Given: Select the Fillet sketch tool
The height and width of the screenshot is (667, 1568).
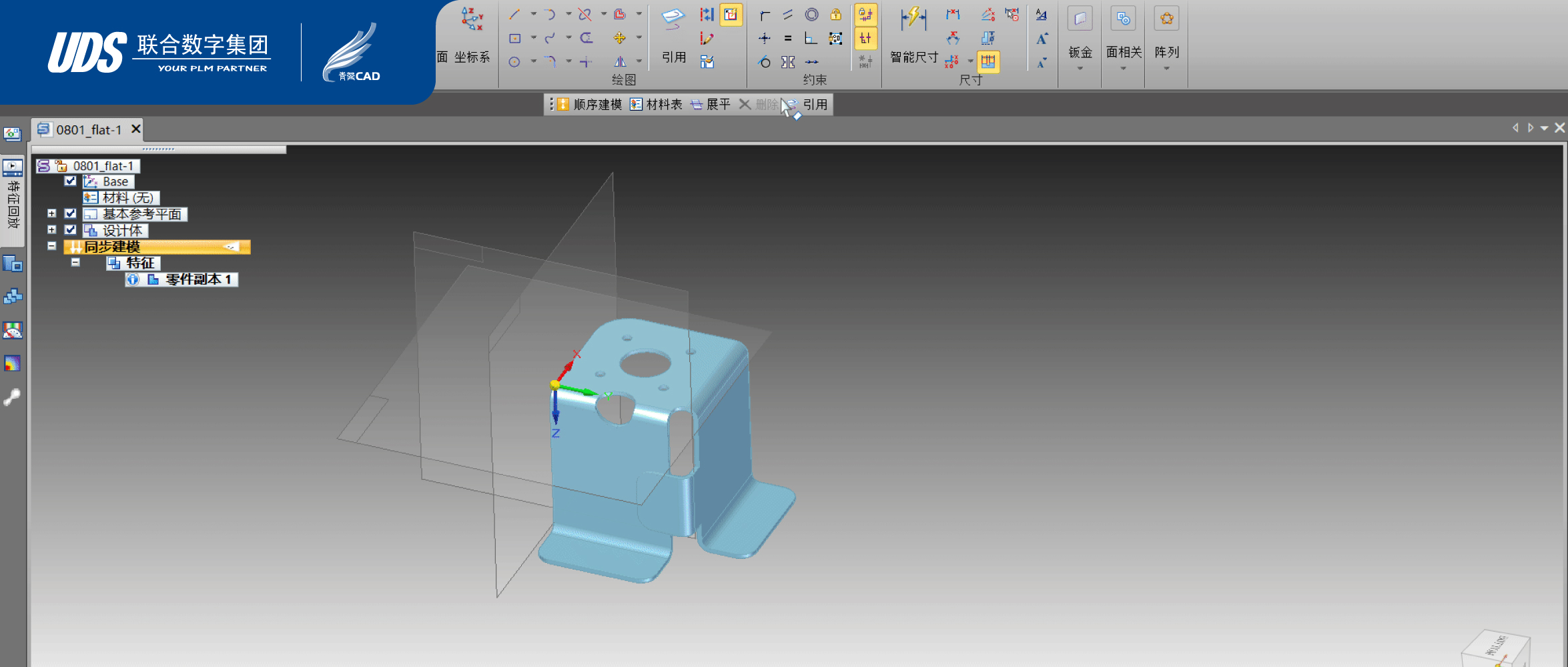Looking at the screenshot, I should (550, 62).
